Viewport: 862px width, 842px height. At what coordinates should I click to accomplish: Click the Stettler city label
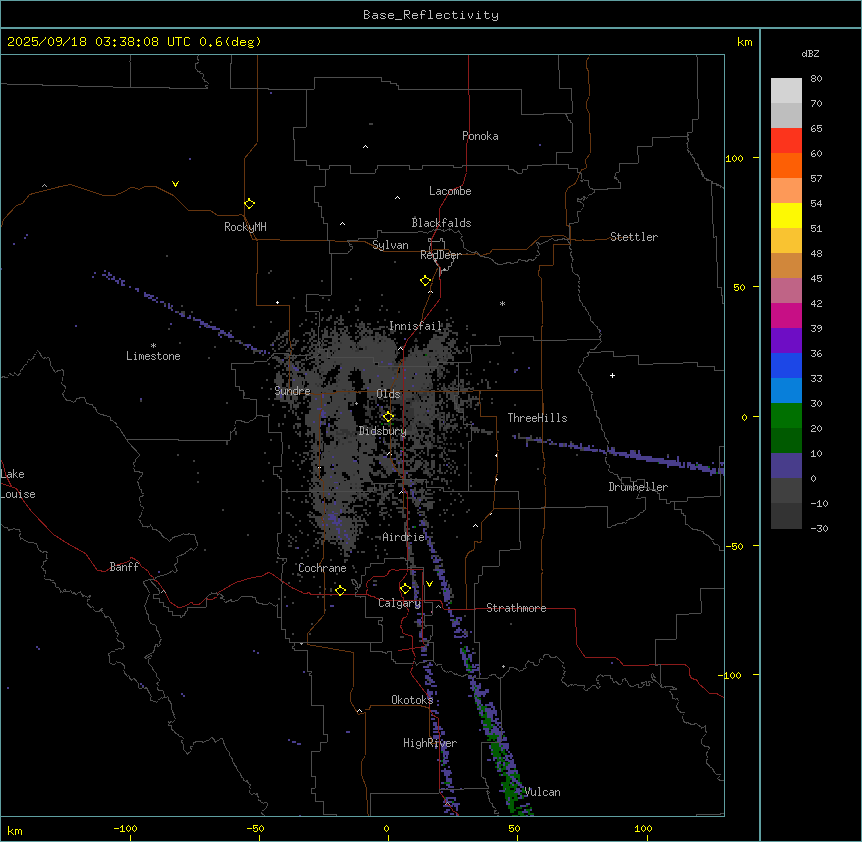click(634, 237)
